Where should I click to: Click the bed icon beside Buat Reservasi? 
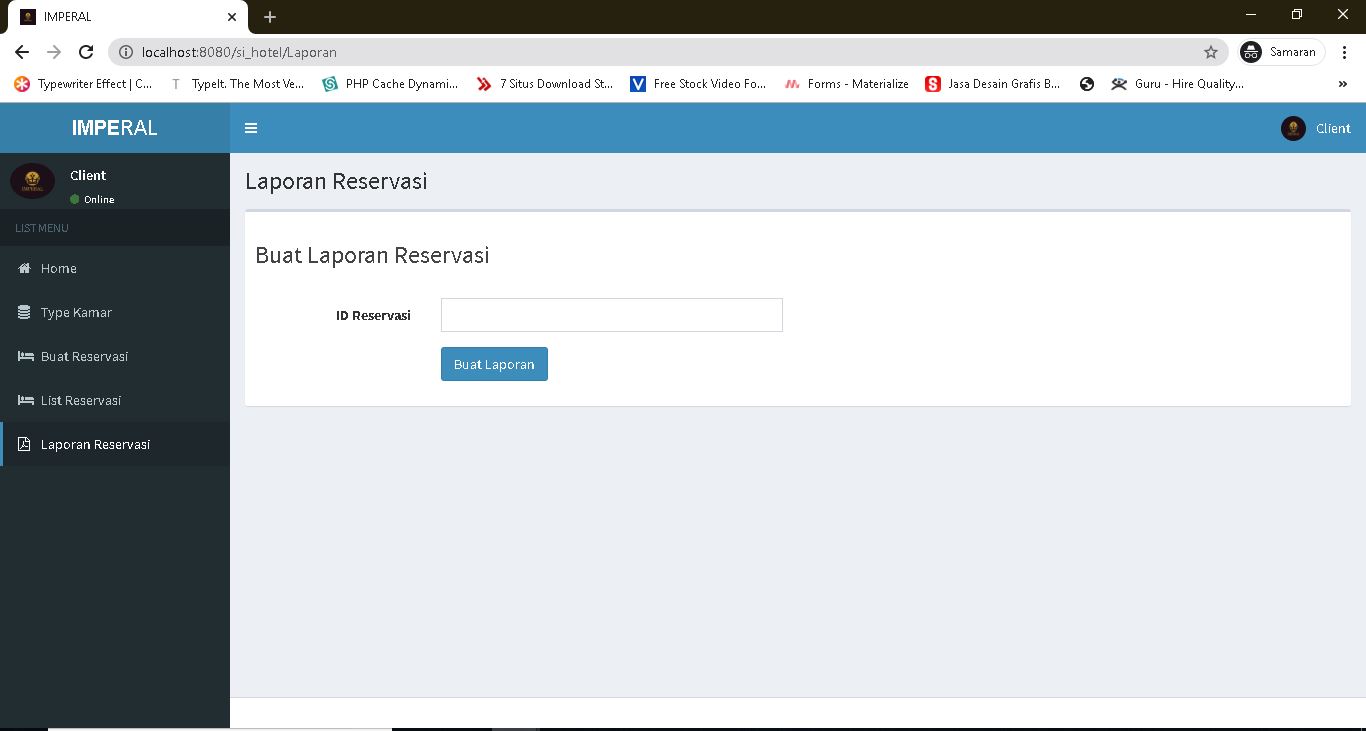(x=26, y=356)
